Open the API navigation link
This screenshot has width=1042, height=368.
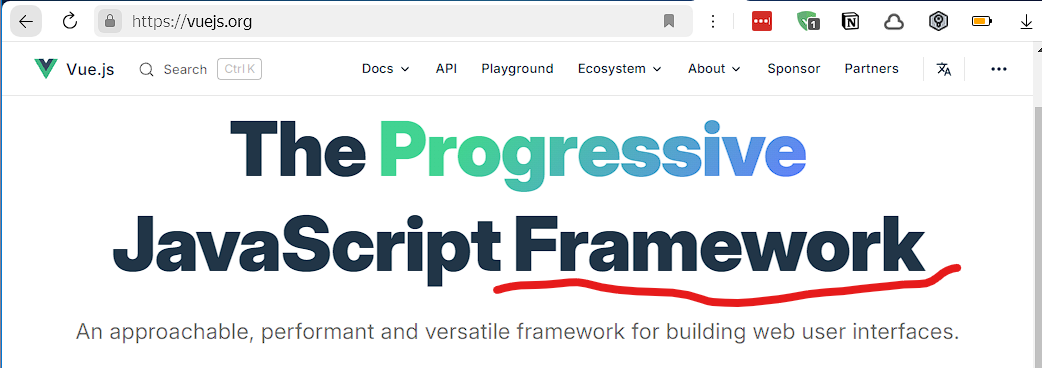(x=446, y=68)
